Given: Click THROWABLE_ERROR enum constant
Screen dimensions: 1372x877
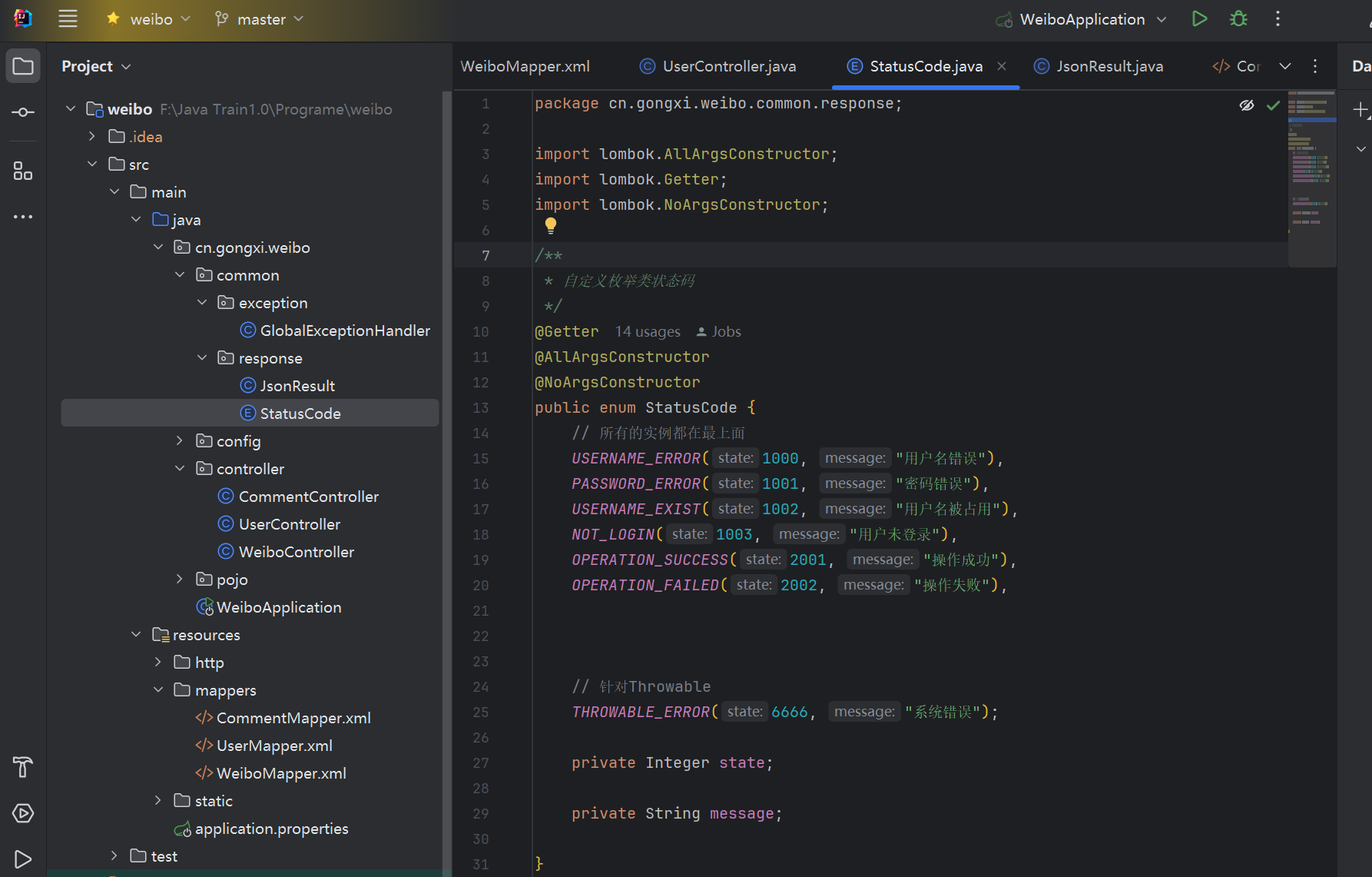Looking at the screenshot, I should click(640, 712).
